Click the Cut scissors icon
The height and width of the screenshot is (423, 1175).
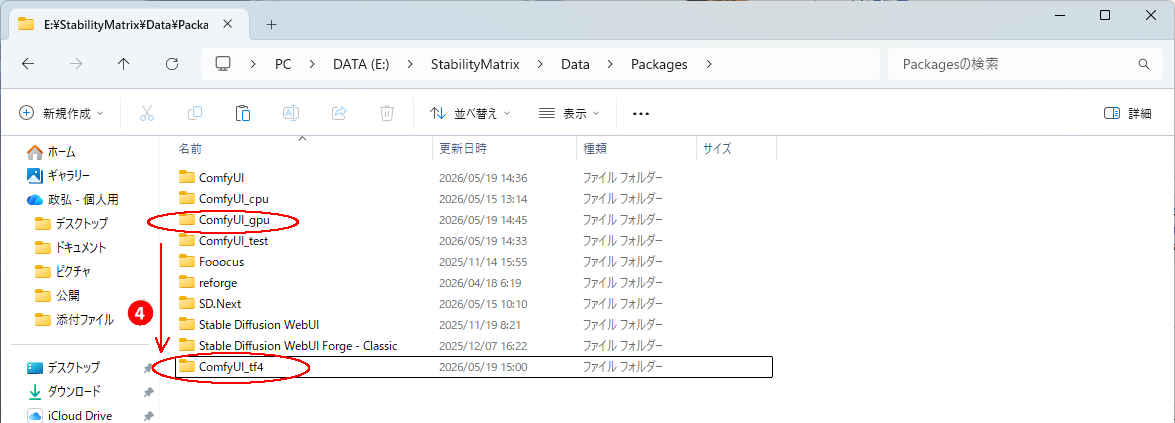[147, 113]
